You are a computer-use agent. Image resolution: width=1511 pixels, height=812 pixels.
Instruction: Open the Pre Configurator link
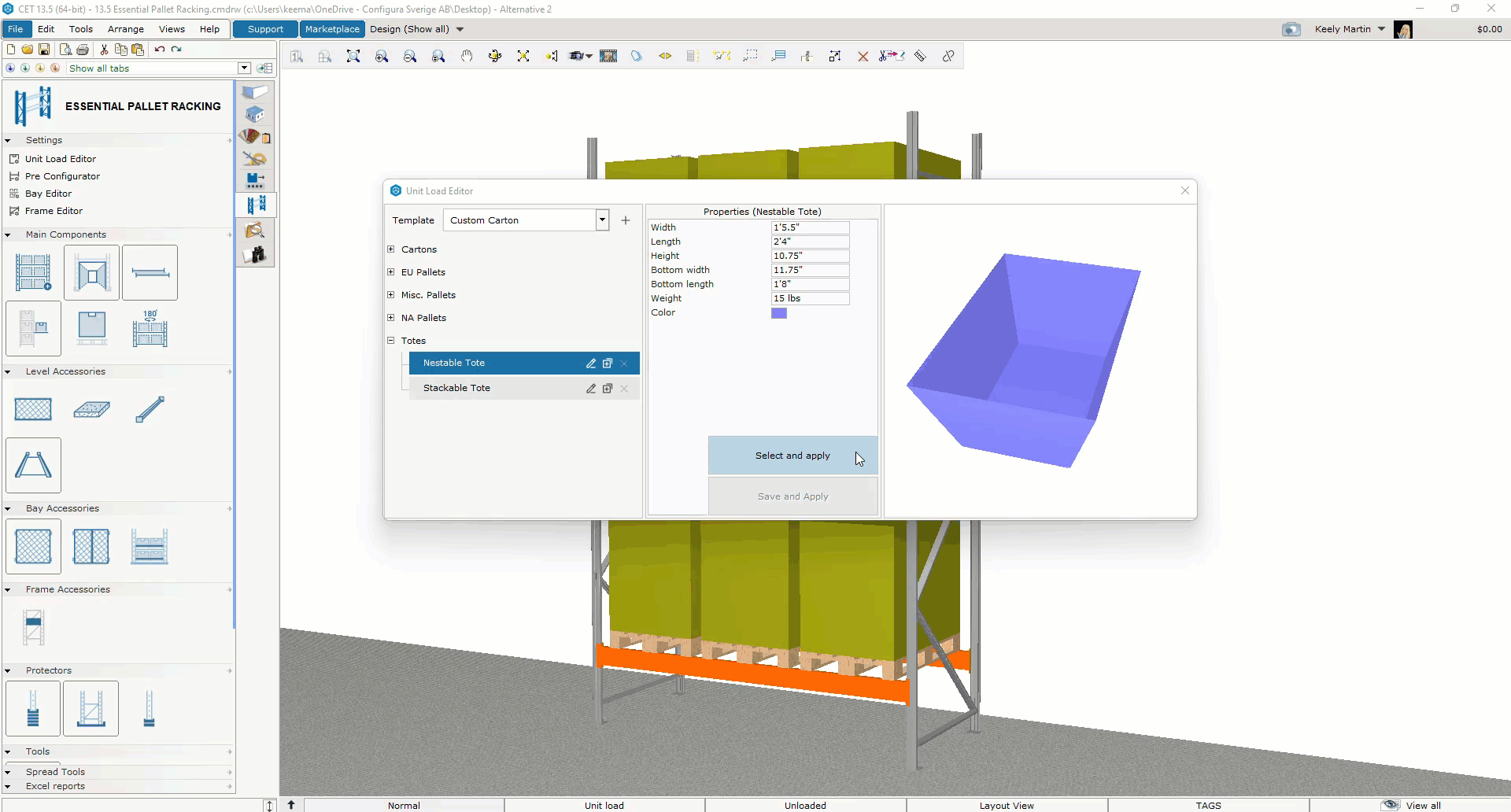62,176
